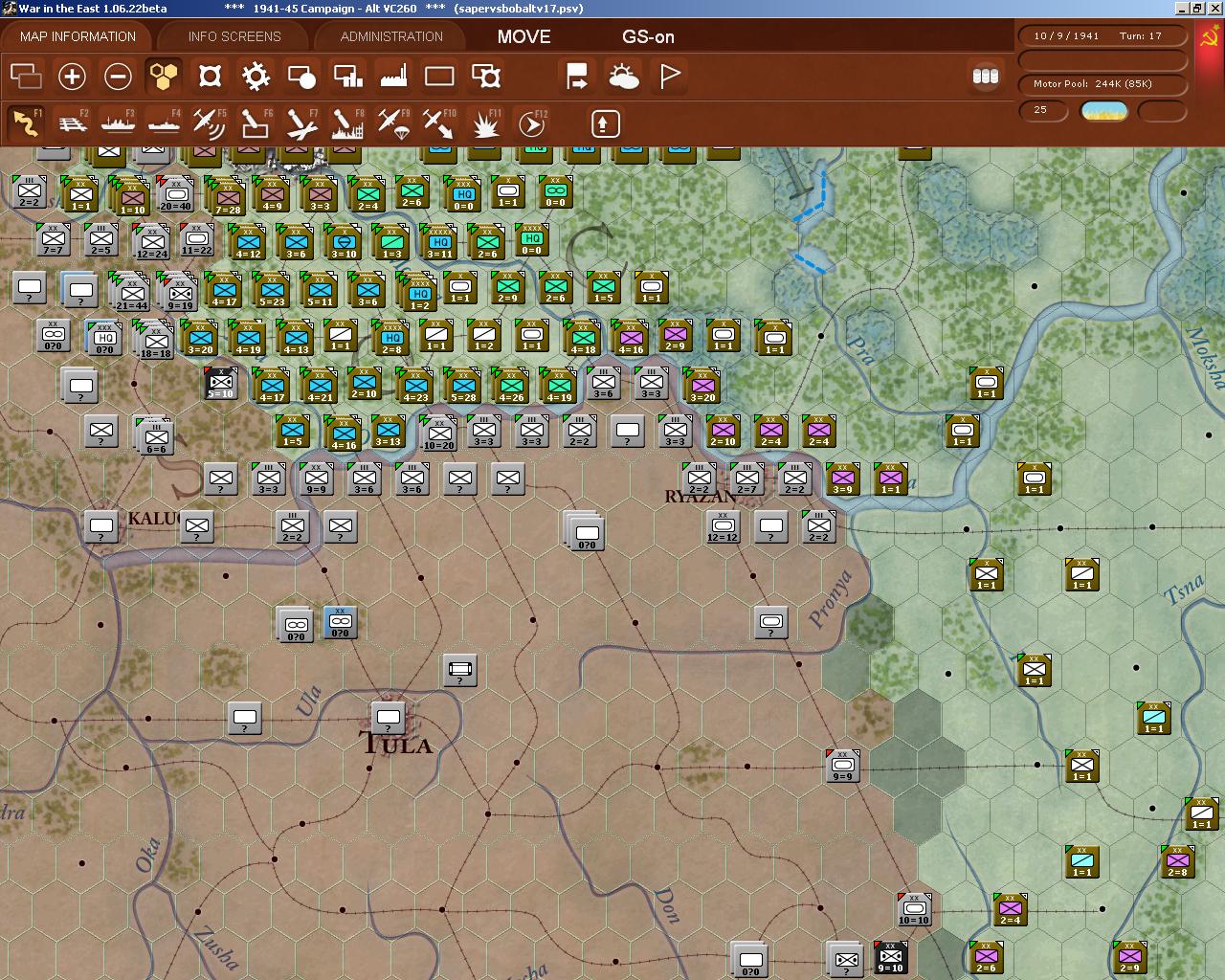Select the Soviet unit labeled 4=21
The width and height of the screenshot is (1225, 980).
pos(320,385)
